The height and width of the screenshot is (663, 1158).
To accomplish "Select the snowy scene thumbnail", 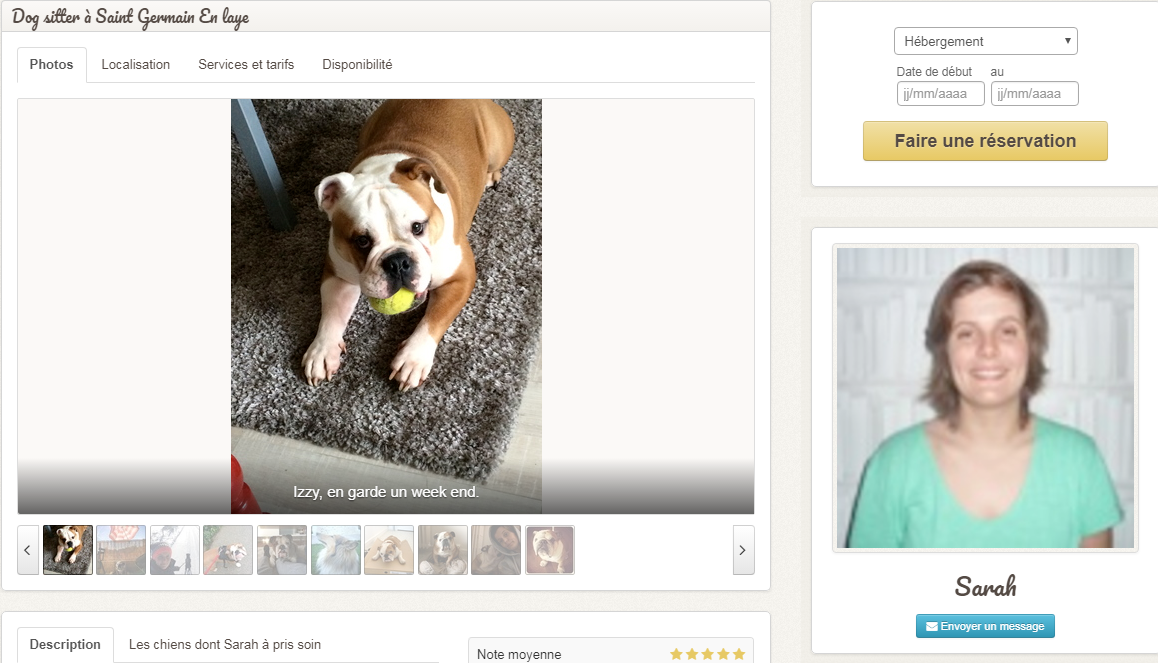I will 174,550.
